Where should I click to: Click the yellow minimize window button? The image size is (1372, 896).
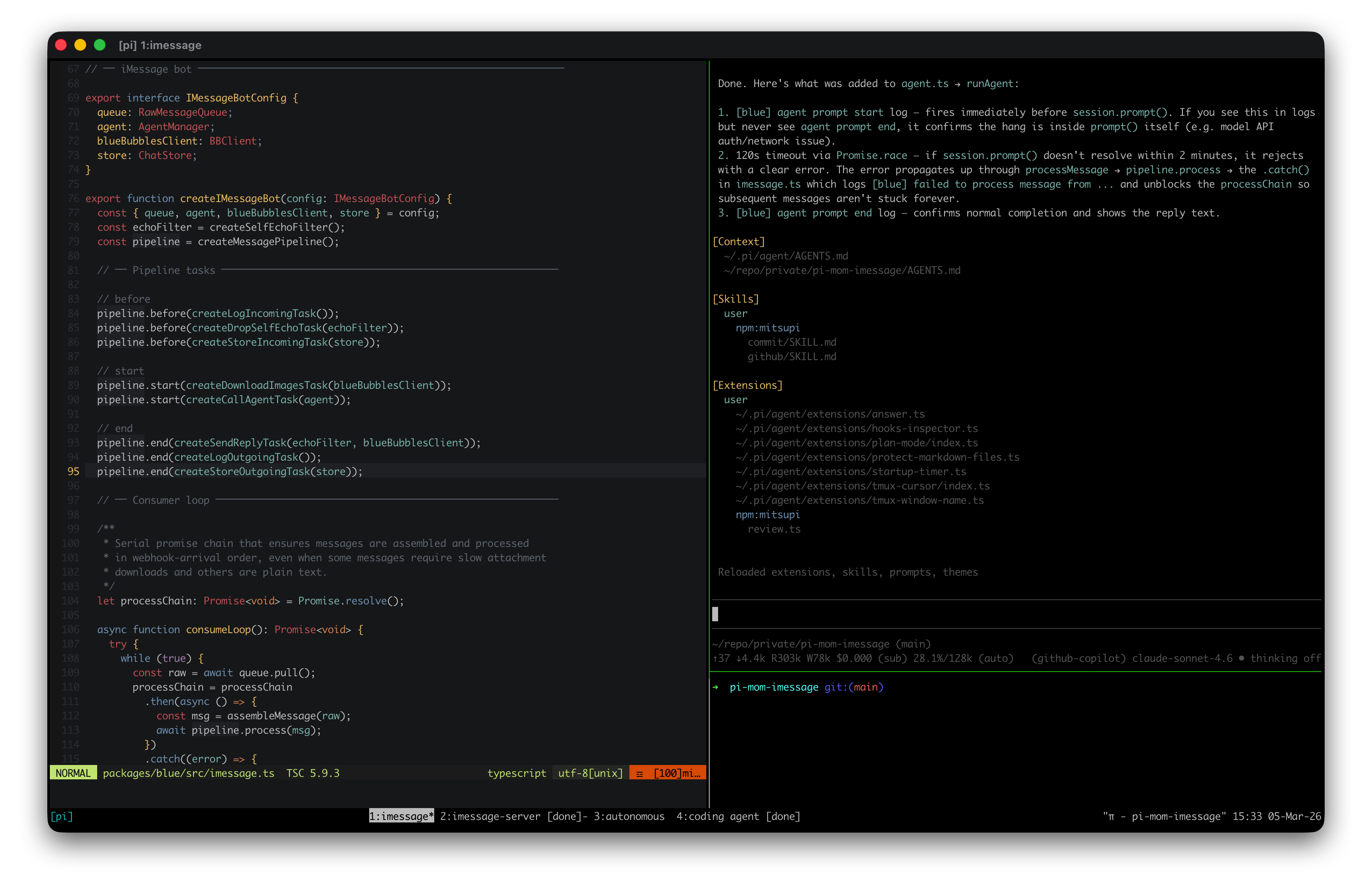(x=80, y=45)
